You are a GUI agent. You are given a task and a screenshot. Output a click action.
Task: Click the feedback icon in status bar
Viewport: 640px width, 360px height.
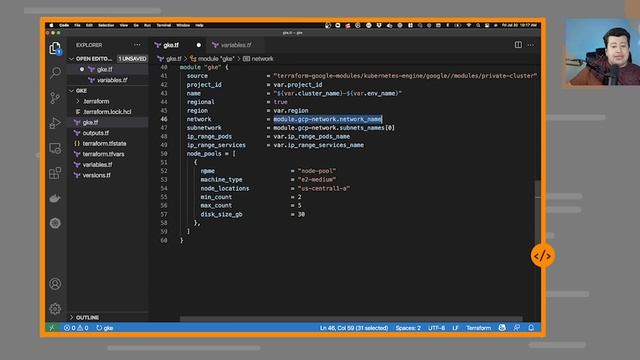point(517,328)
